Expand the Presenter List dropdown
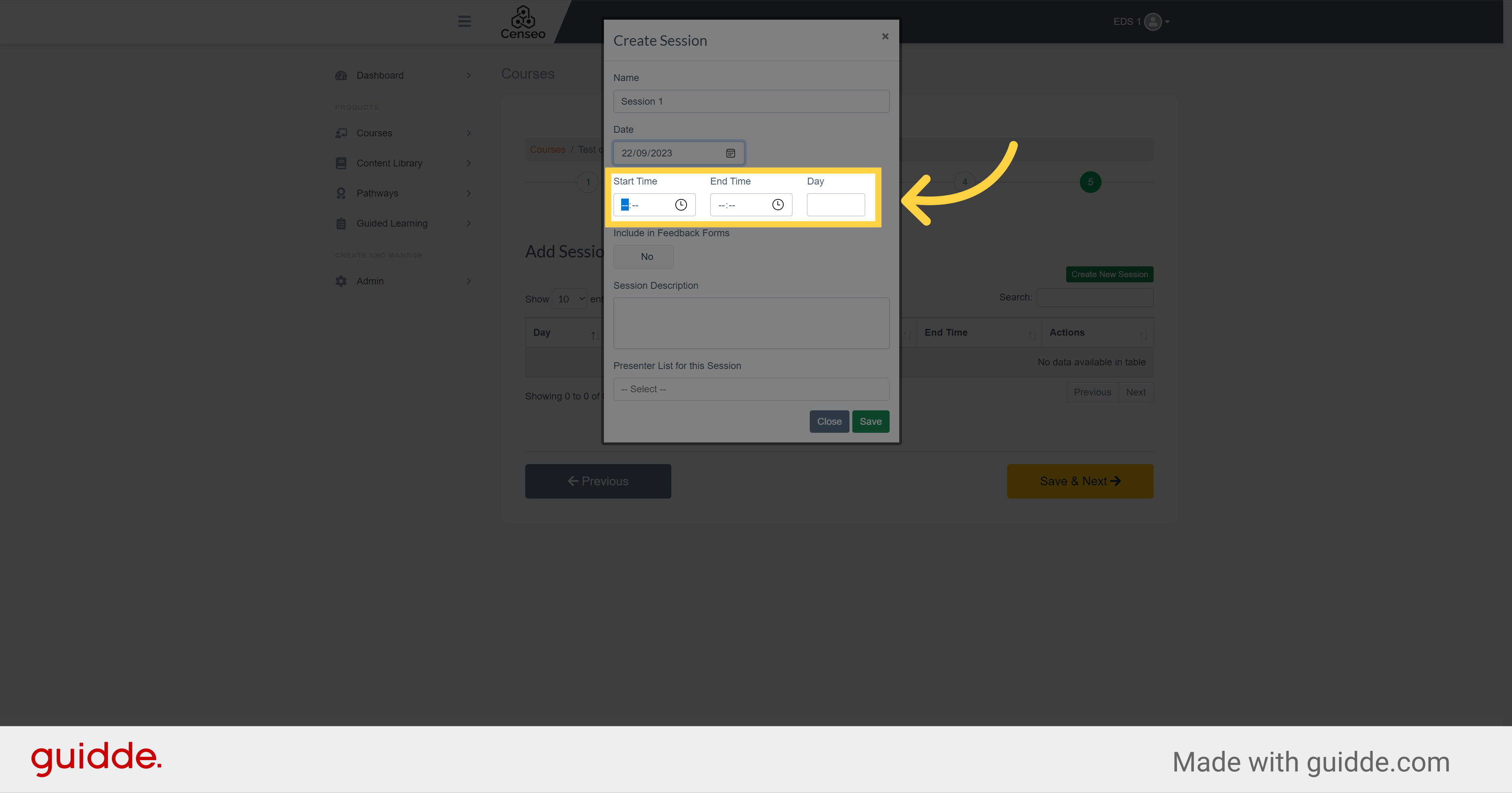Viewport: 1512px width, 793px height. tap(750, 389)
